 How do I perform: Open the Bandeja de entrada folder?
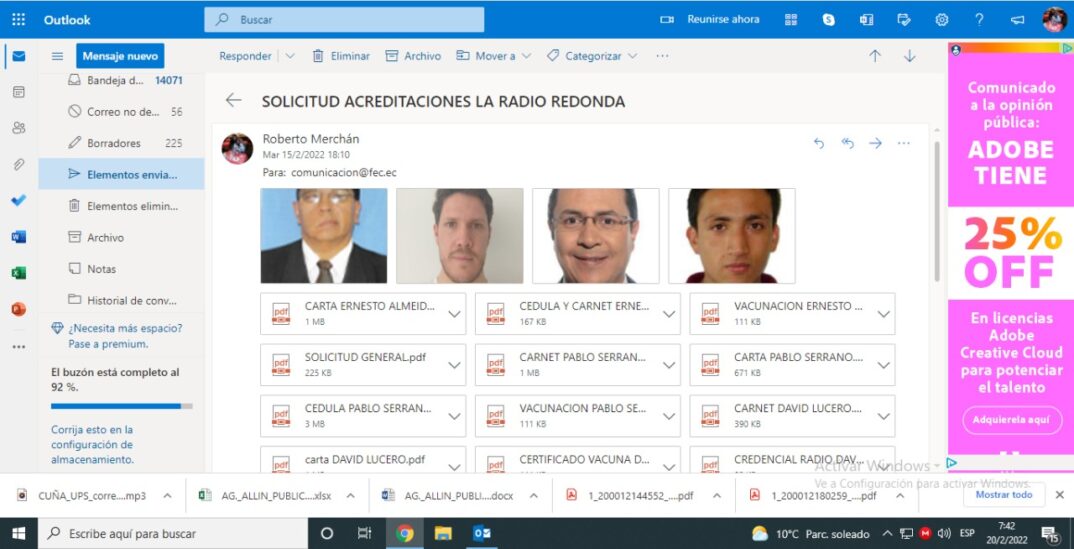[x=121, y=80]
